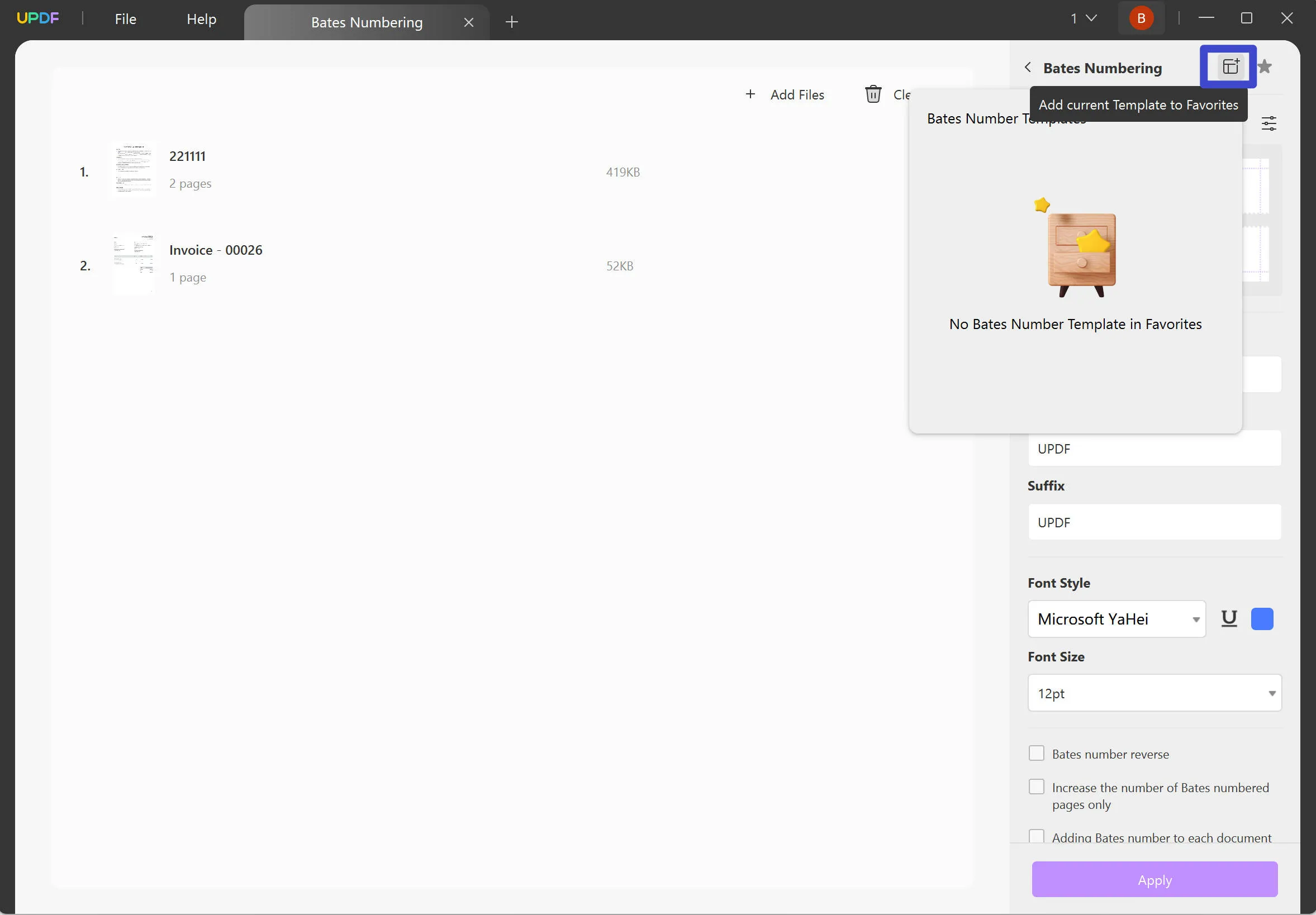Click the Underline font style icon
The image size is (1316, 915).
[x=1229, y=618]
